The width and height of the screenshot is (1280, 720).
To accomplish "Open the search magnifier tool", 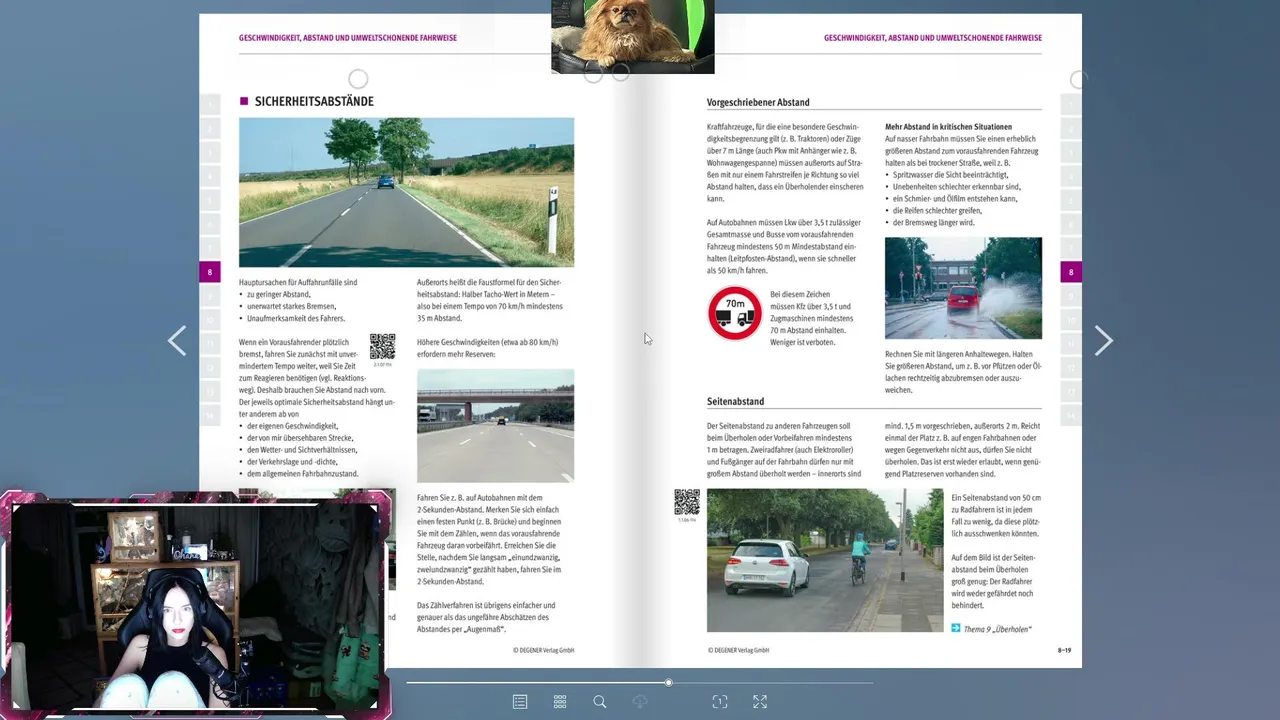I will click(x=600, y=702).
